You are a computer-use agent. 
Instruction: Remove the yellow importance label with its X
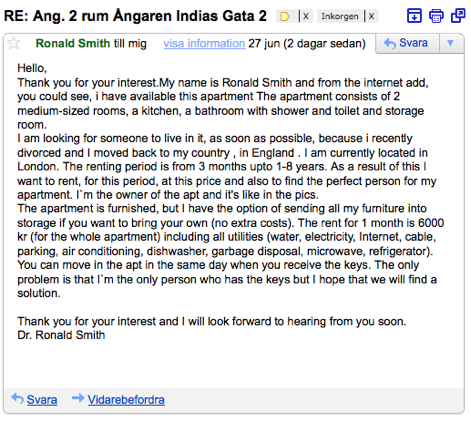pos(306,16)
